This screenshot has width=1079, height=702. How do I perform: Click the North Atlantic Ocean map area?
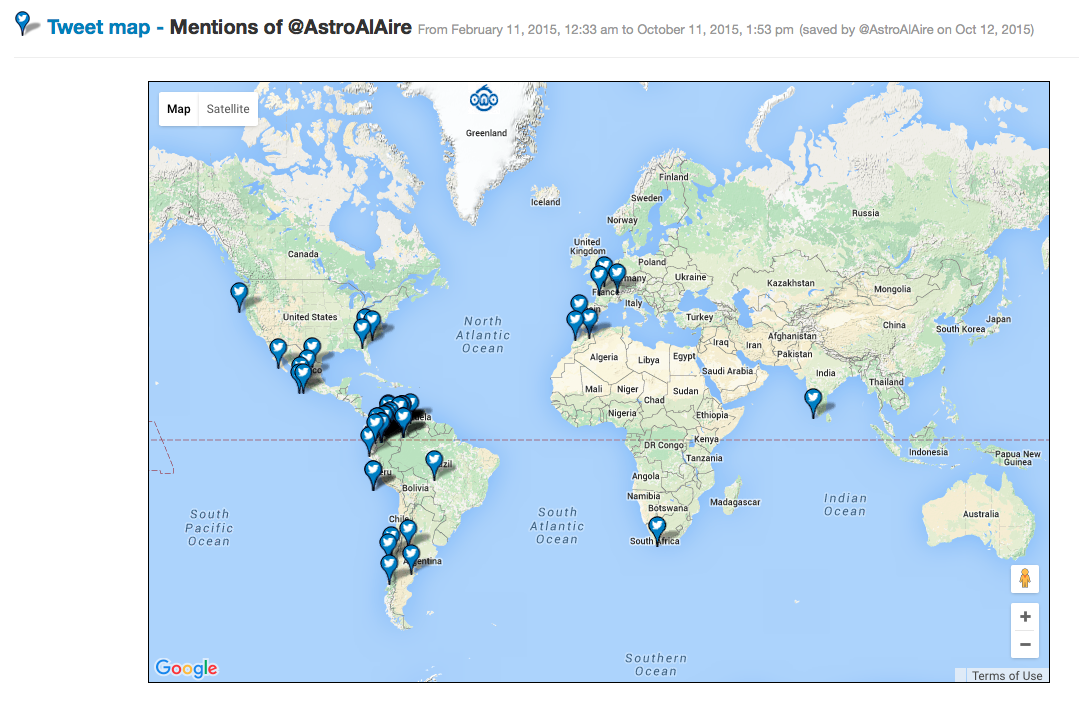pyautogui.click(x=484, y=335)
